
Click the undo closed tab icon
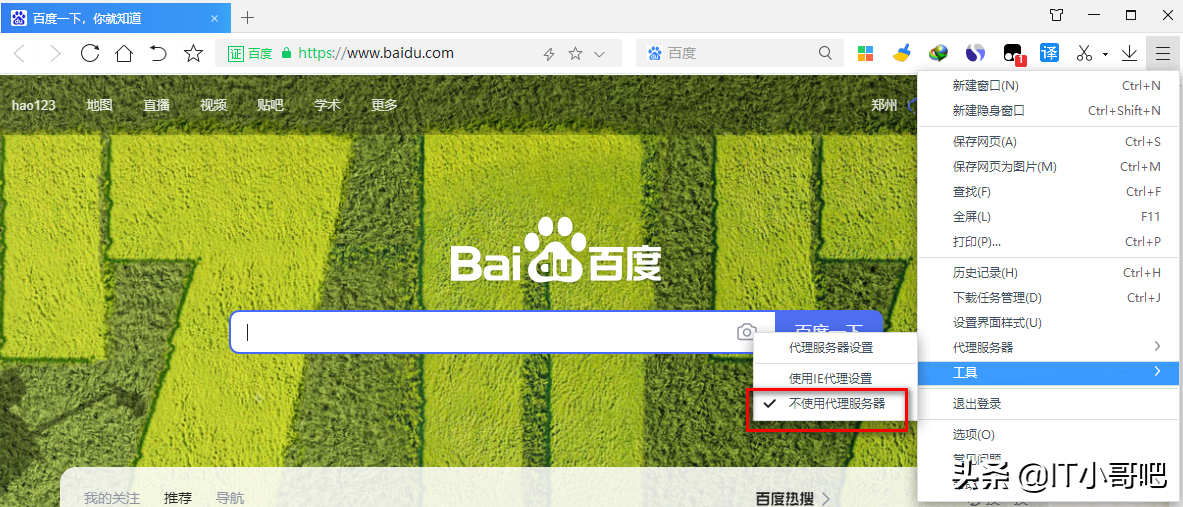(158, 53)
